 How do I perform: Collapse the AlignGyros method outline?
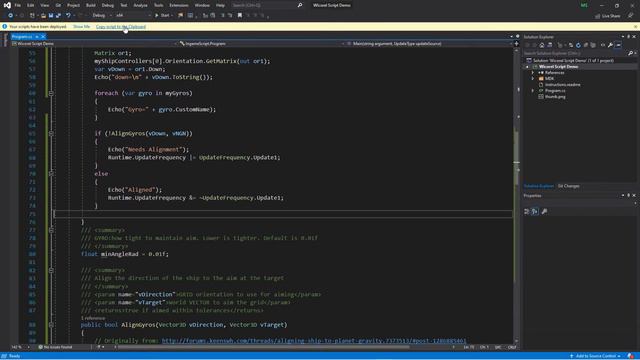51,325
